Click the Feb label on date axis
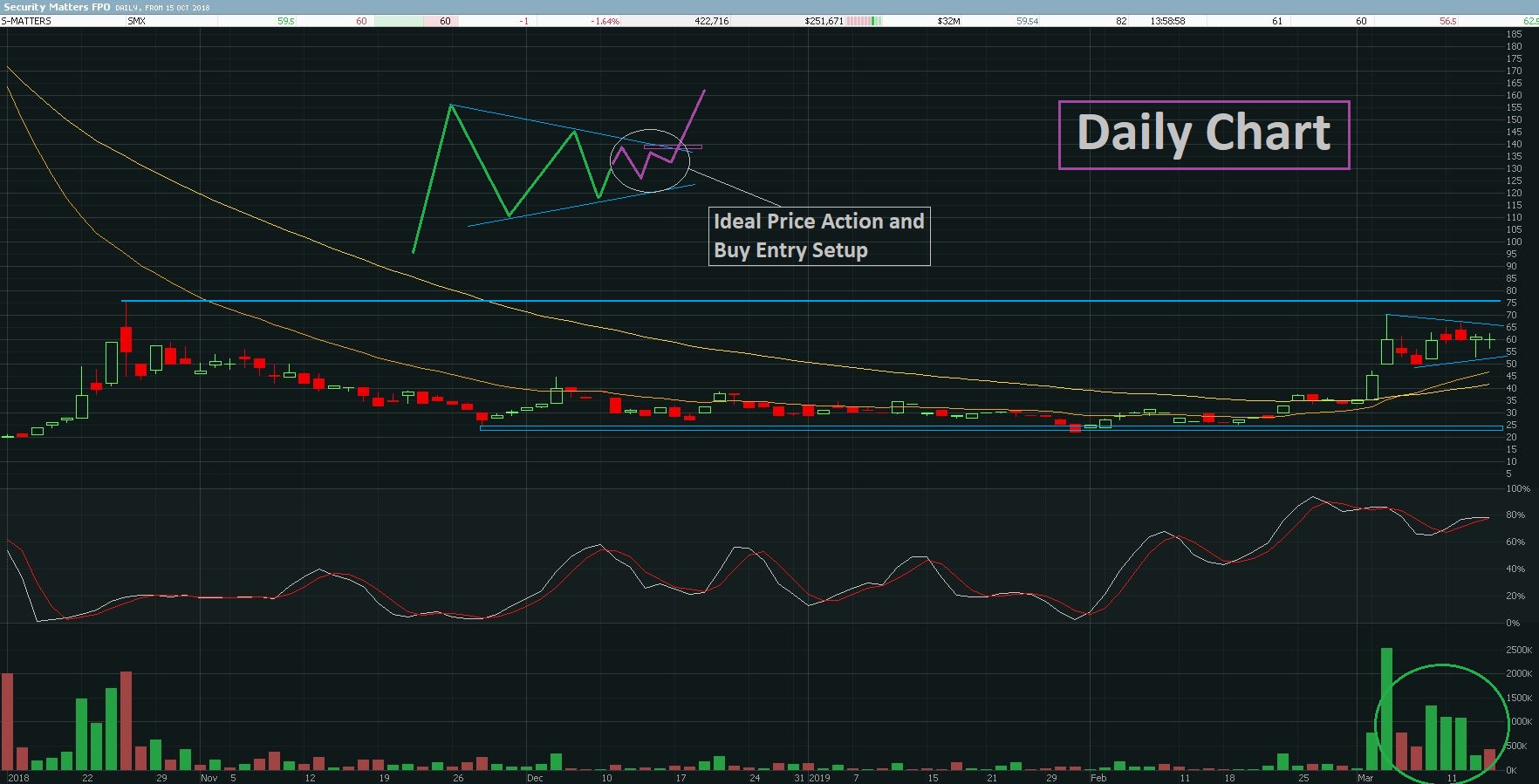1539x784 pixels. pyautogui.click(x=1098, y=778)
